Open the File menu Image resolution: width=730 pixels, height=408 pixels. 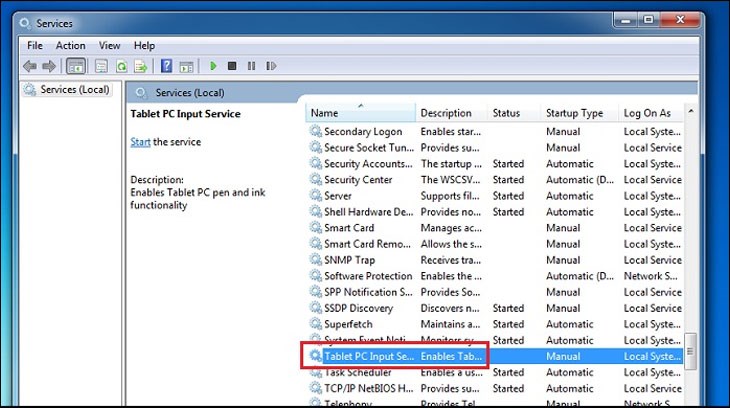35,45
